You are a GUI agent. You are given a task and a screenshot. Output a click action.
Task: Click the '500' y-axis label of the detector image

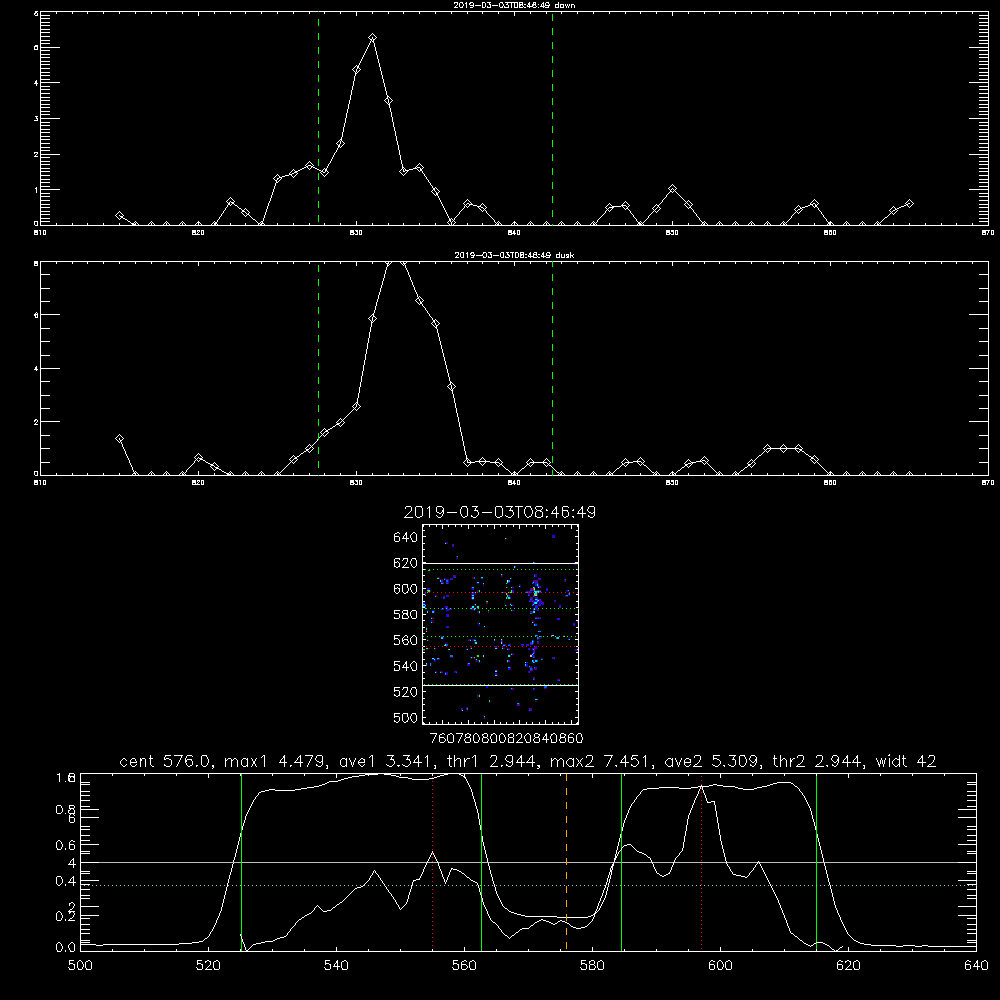click(x=406, y=718)
